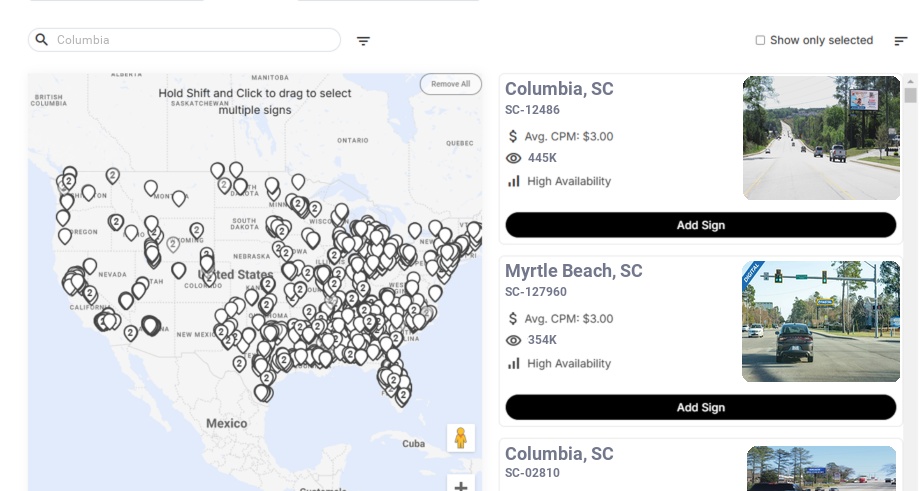The image size is (920, 491).
Task: Add Sign for Columbia SC-12486
Action: pyautogui.click(x=701, y=225)
